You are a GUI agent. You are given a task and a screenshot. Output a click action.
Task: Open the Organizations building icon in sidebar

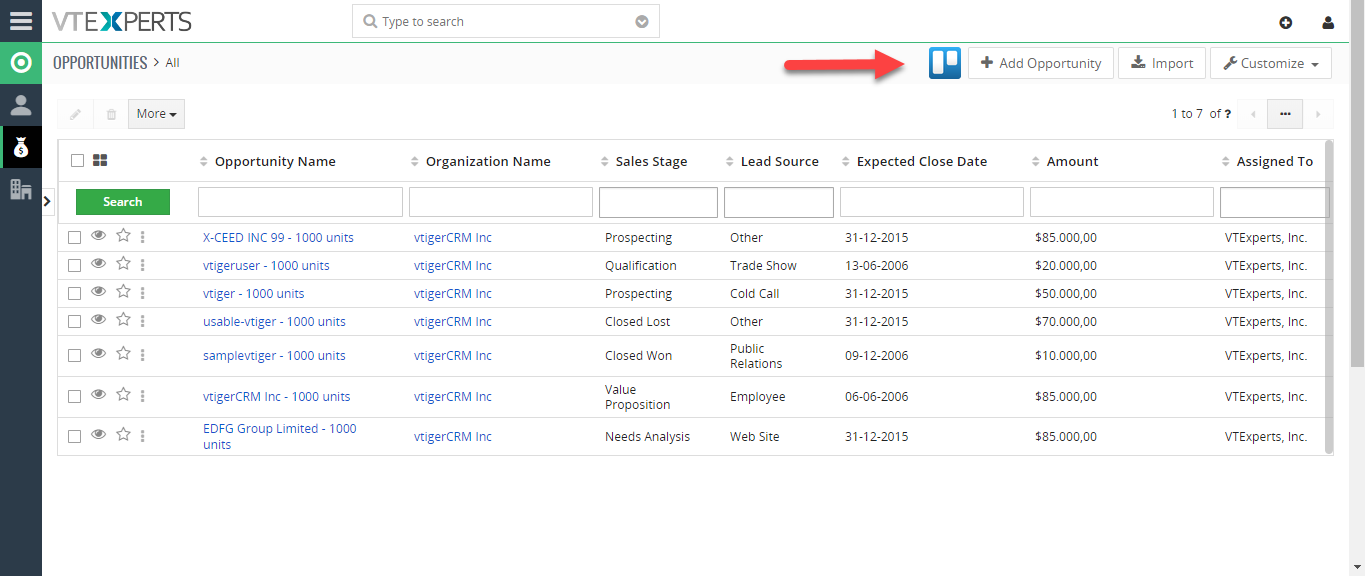coord(21,189)
